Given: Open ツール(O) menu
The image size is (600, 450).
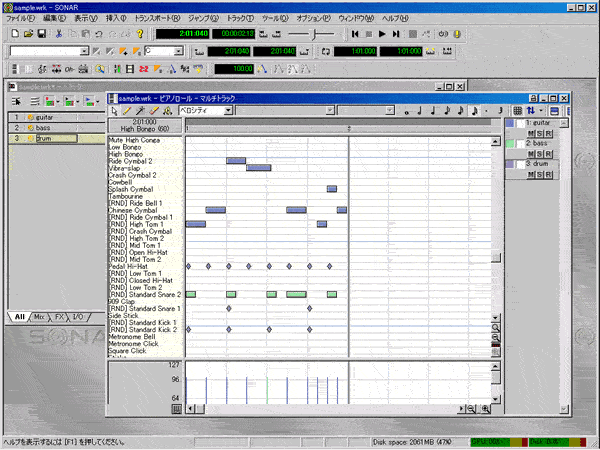Looking at the screenshot, I should point(275,18).
